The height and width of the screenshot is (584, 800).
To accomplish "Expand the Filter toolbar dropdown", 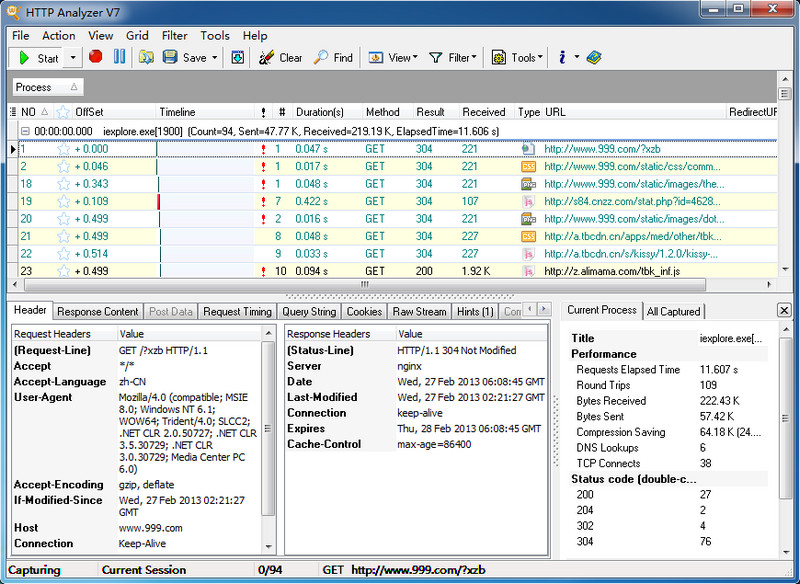I will (475, 58).
